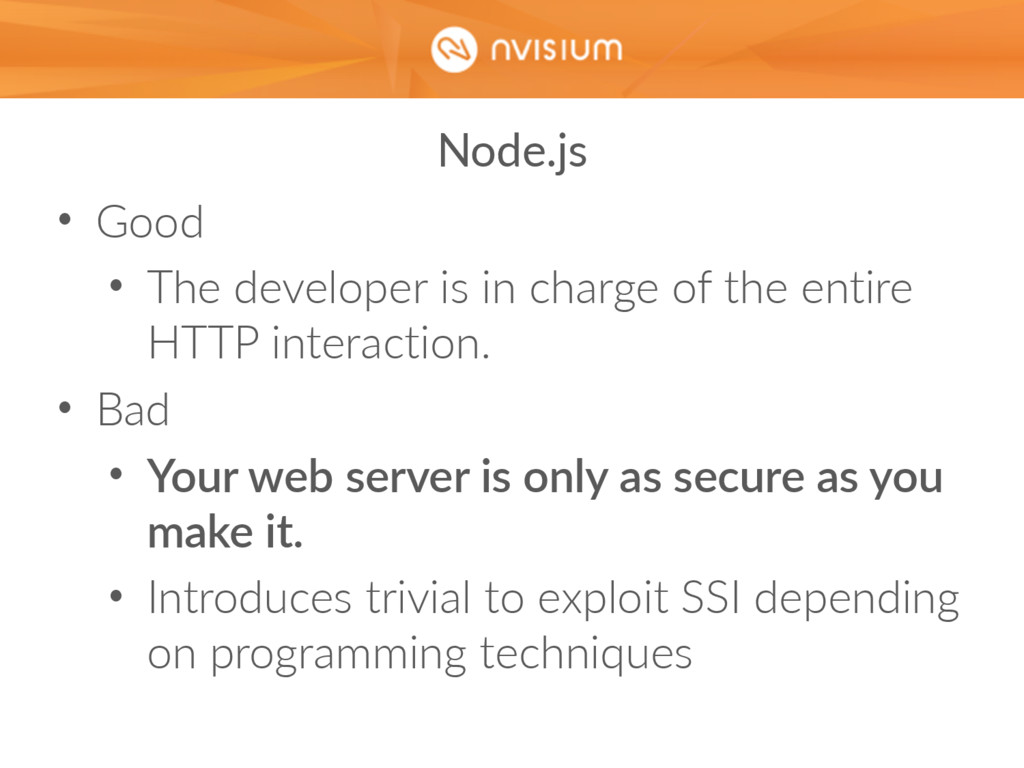This screenshot has height=768, width=1024.
Task: Click the text 'on programming techniques'
Action: (x=419, y=655)
